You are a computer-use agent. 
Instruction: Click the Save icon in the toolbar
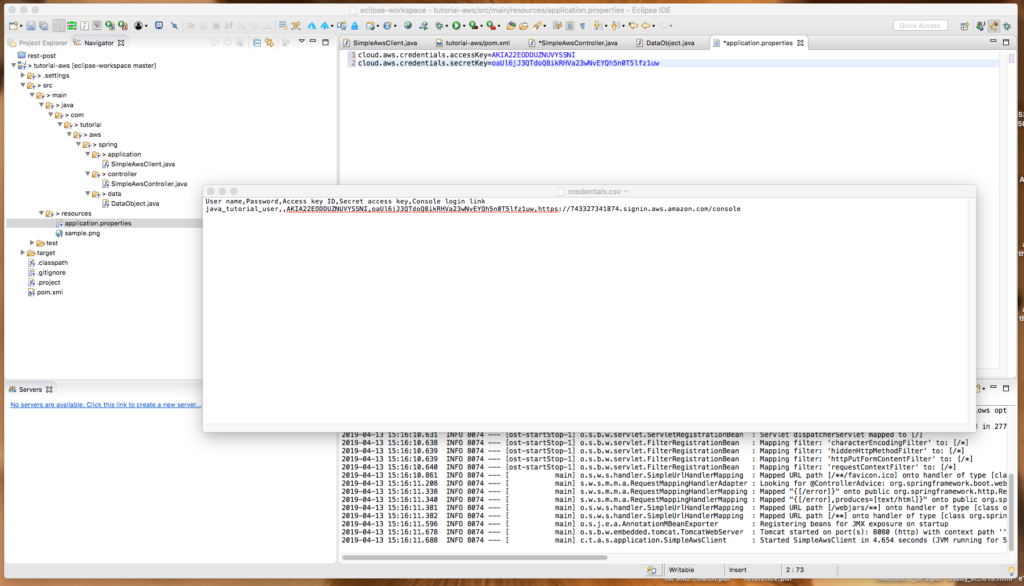tap(31, 25)
